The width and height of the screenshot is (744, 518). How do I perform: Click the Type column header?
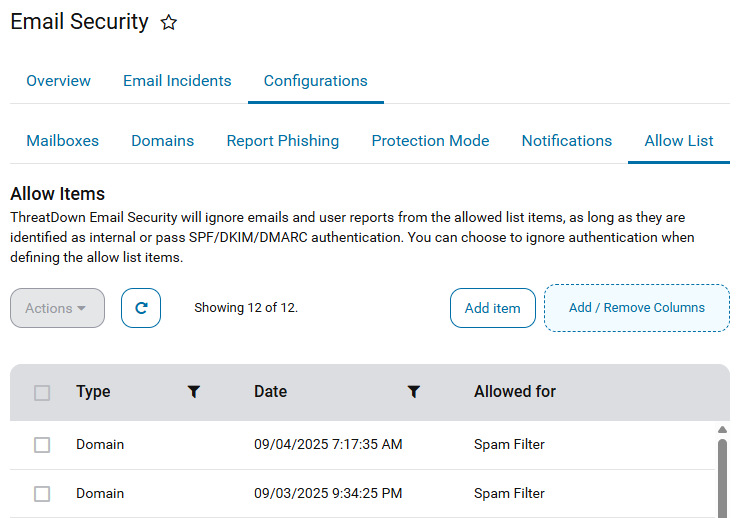point(93,391)
